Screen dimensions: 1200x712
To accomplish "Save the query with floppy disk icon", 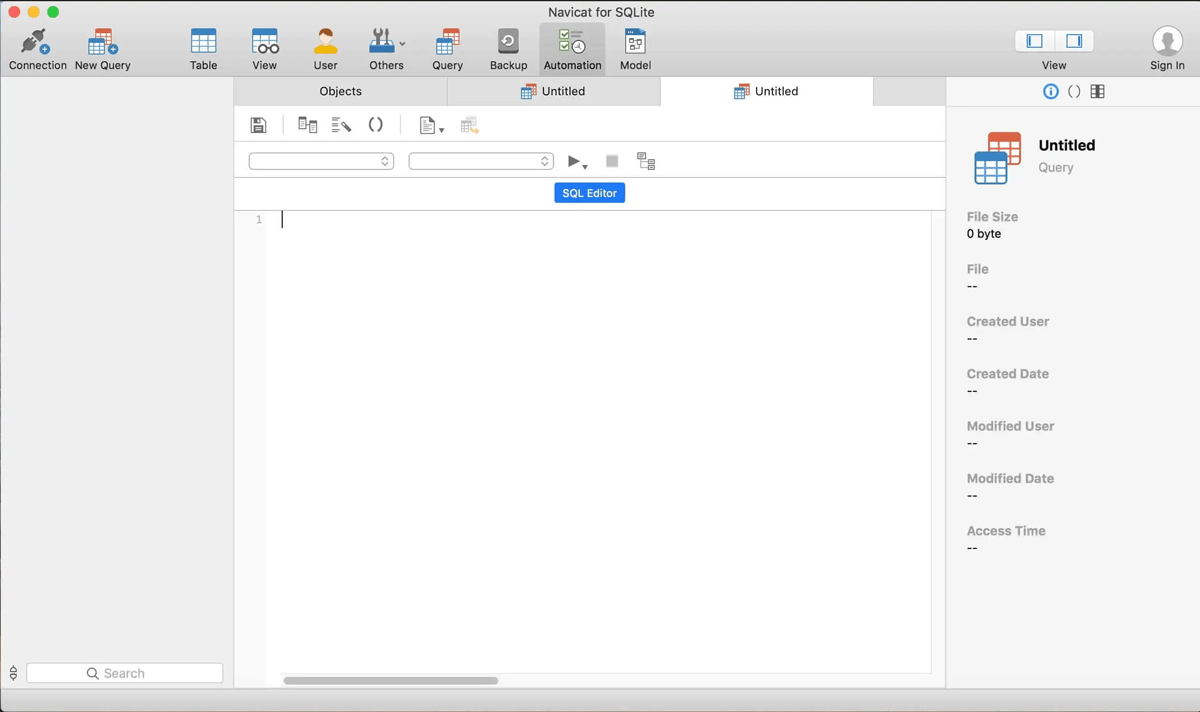I will pyautogui.click(x=258, y=125).
